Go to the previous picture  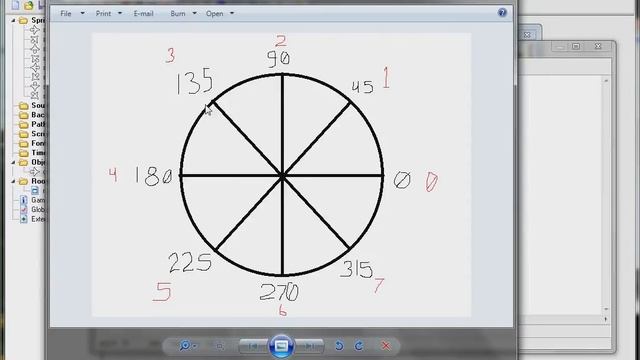[x=253, y=347]
